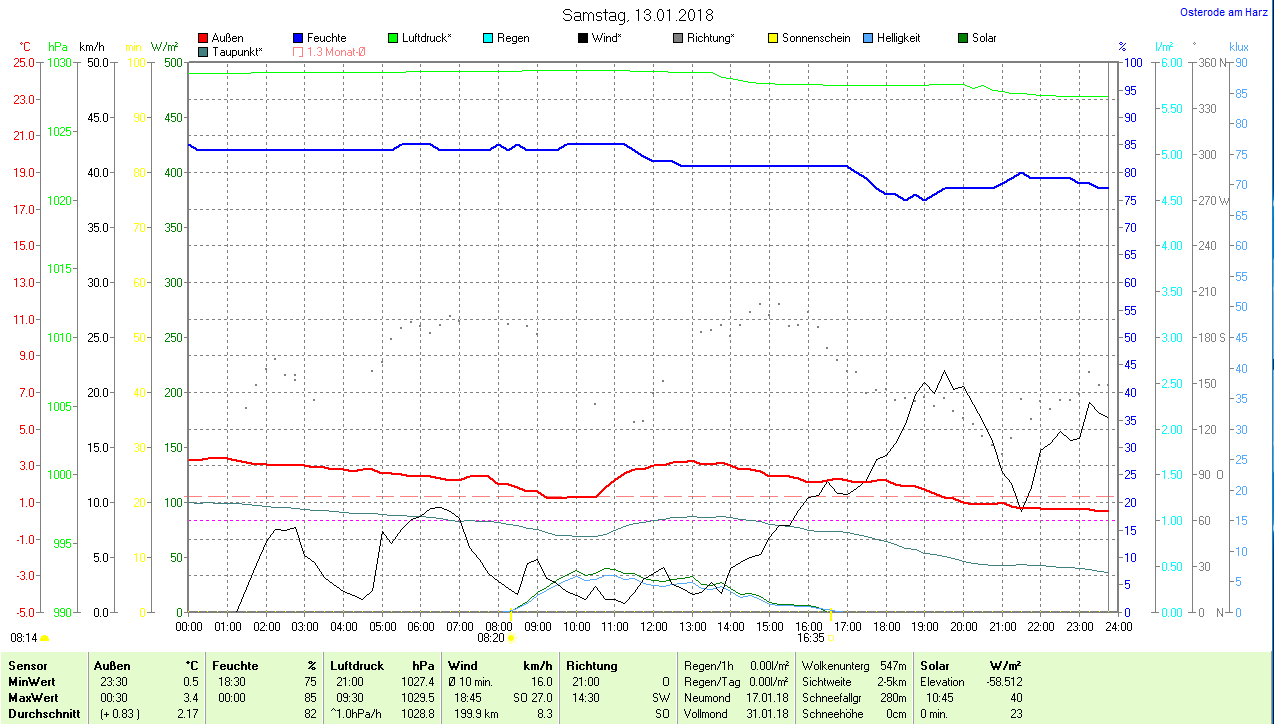
Task: Check the empty 1.3 Monat-Ø legend box
Action: pos(299,51)
